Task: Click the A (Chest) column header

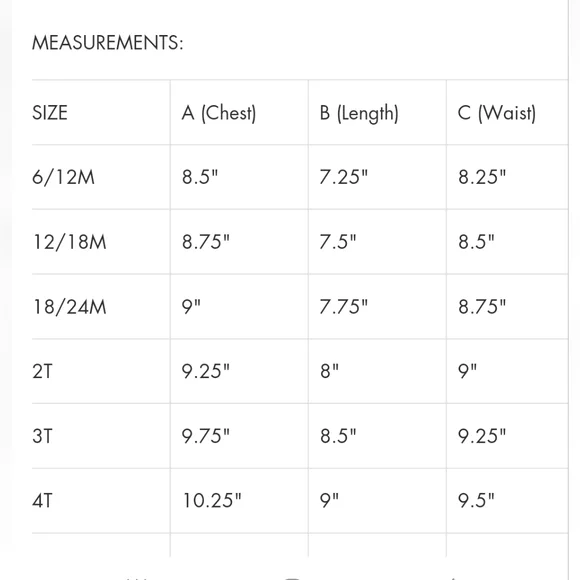Action: point(219,113)
